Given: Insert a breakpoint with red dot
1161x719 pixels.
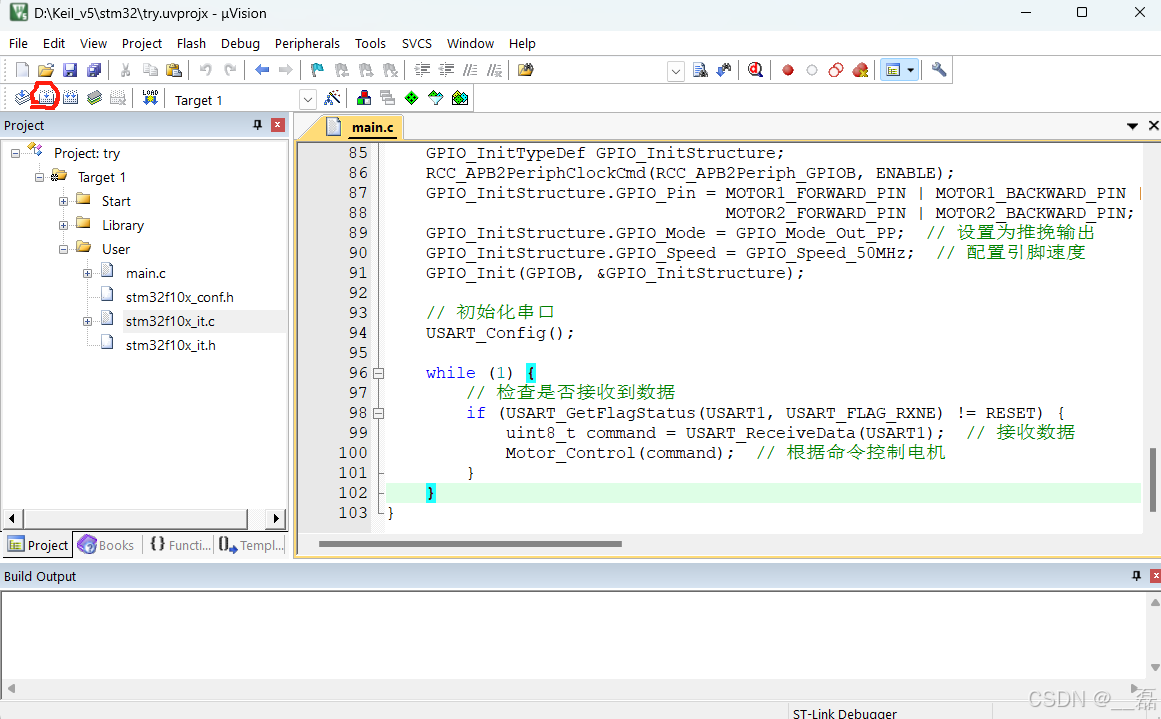Looking at the screenshot, I should click(x=788, y=70).
